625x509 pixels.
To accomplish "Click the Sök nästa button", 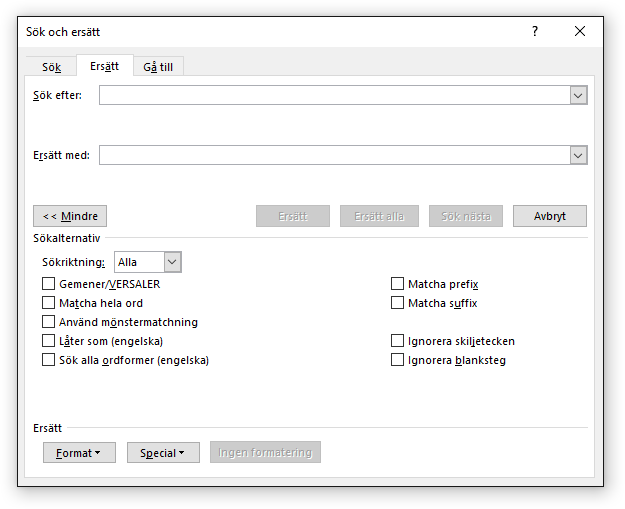I will 466,216.
